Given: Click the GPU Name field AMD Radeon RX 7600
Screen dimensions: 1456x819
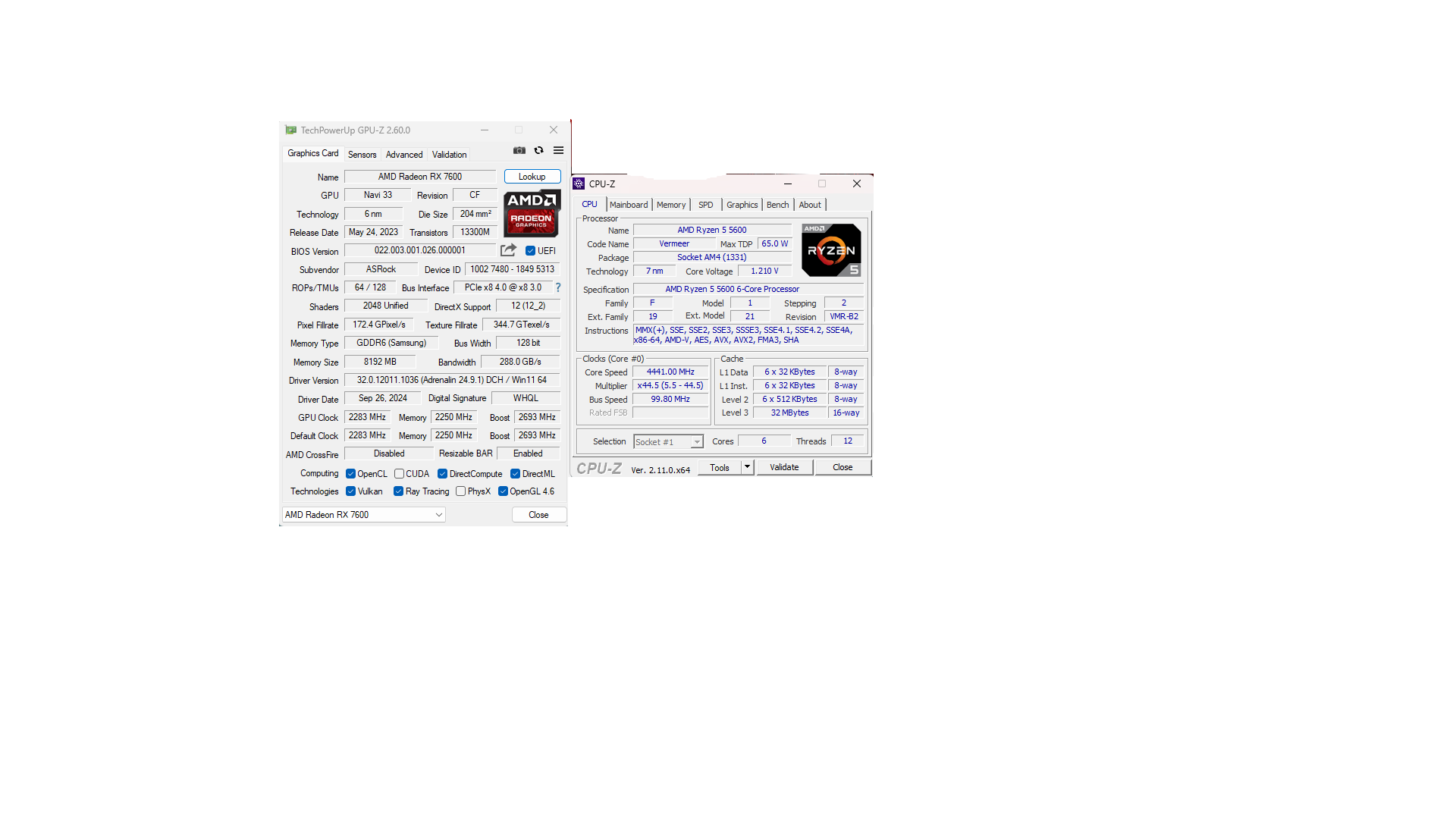Looking at the screenshot, I should 420,177.
